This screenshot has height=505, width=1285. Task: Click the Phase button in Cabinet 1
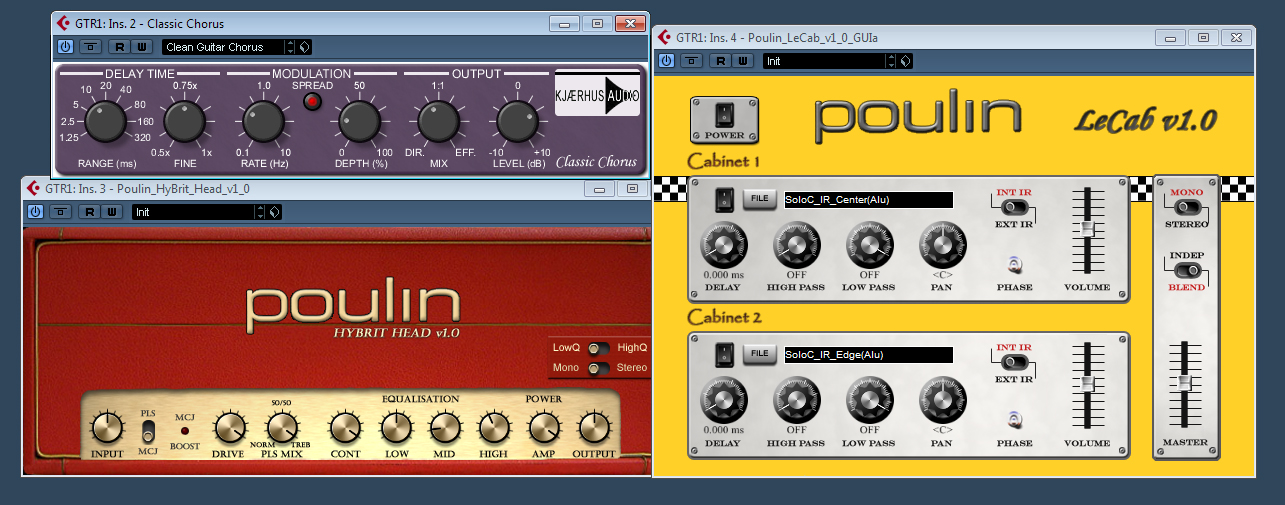pyautogui.click(x=1014, y=264)
